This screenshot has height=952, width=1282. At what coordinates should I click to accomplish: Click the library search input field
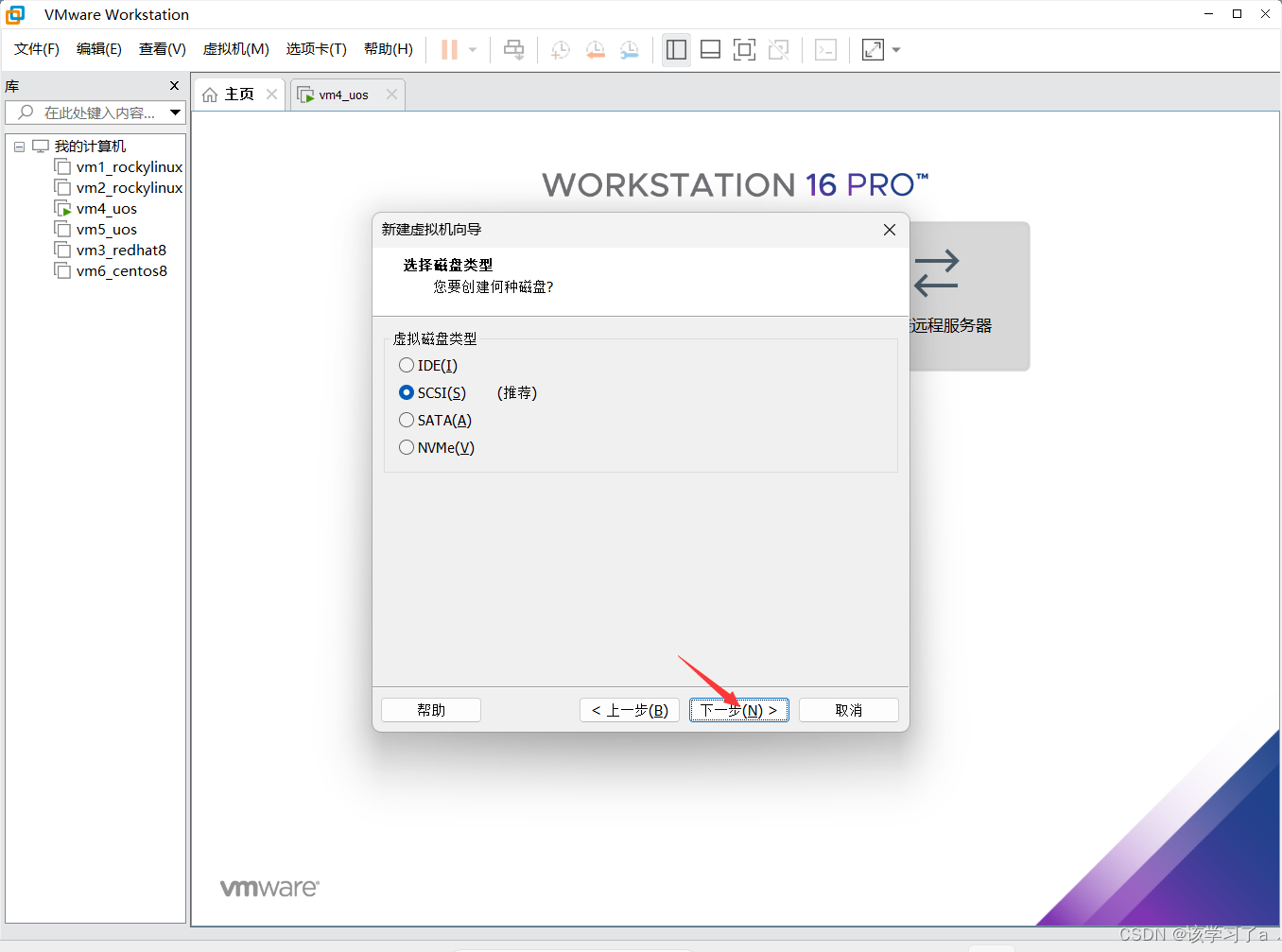click(x=95, y=113)
